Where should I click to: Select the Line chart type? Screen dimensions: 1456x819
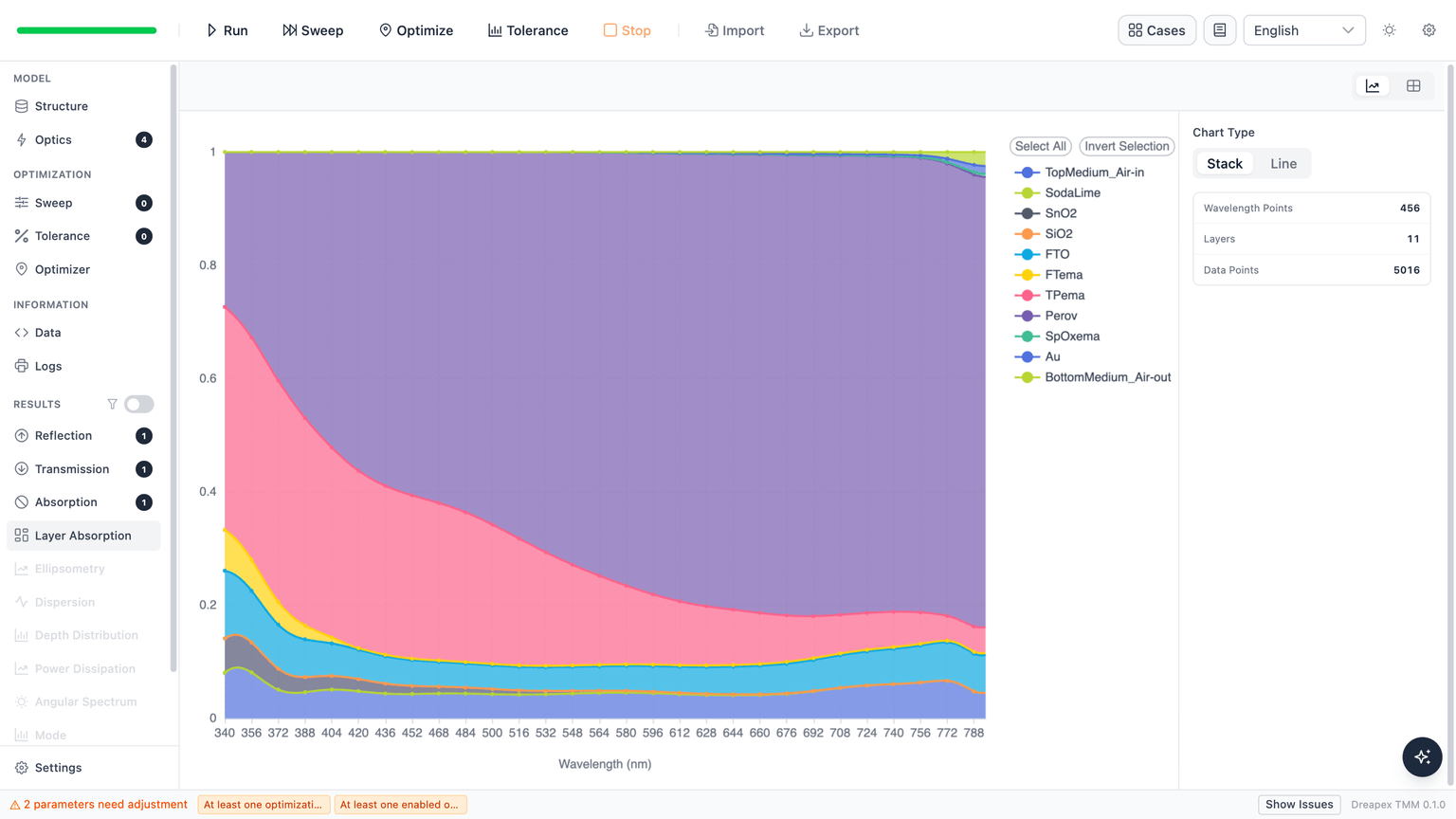[1283, 163]
